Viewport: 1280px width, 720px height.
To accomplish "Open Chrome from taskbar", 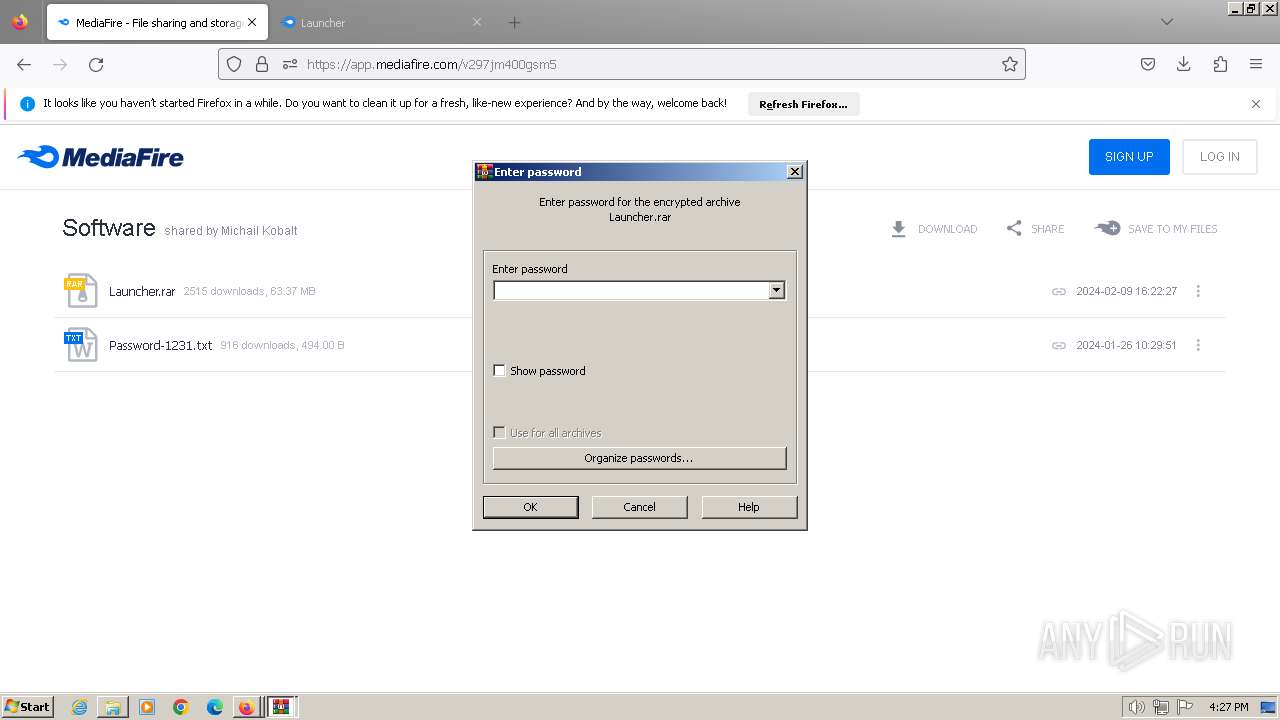I will (181, 707).
